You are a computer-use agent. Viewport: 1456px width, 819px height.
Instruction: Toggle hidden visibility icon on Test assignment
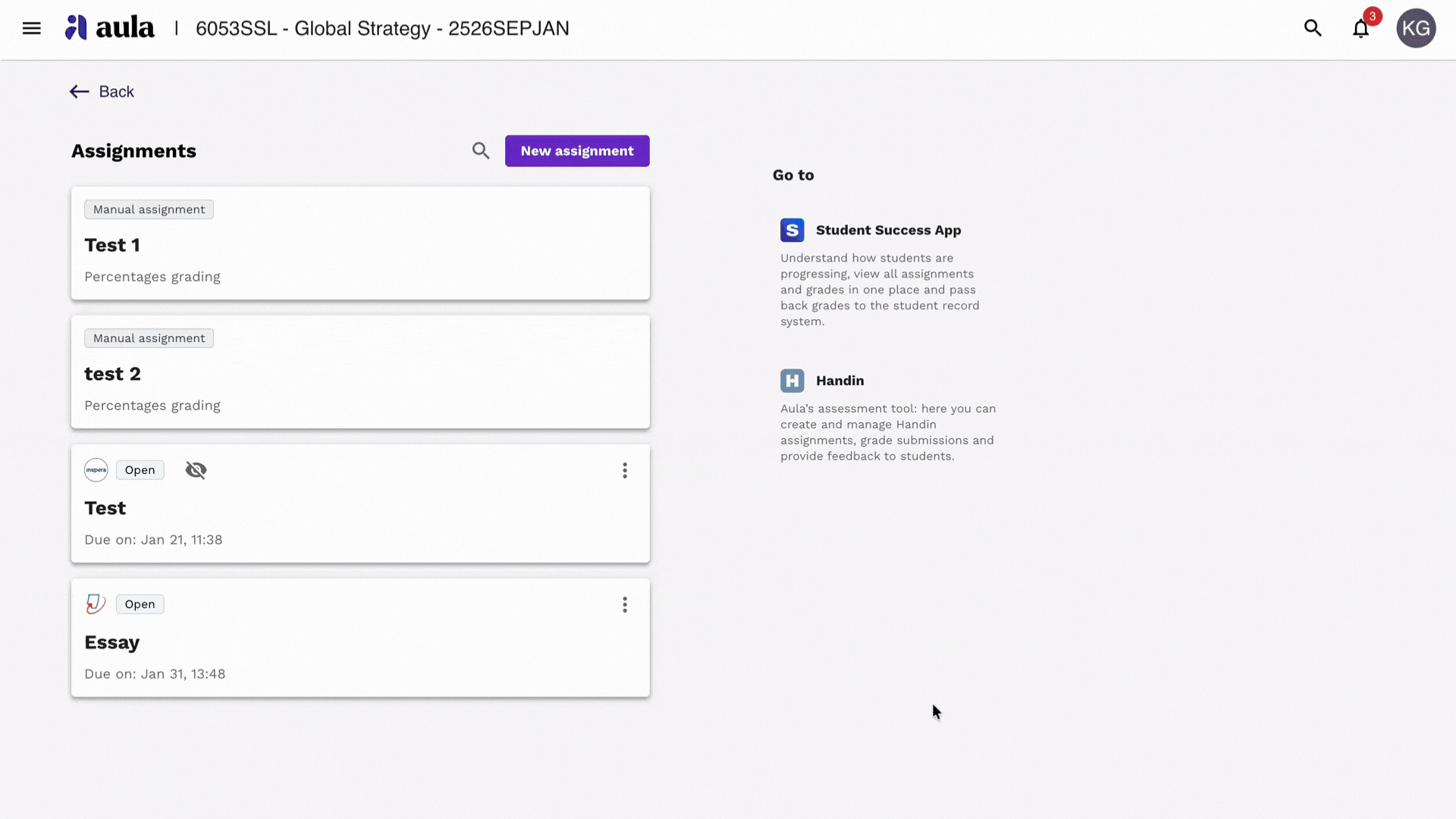(196, 470)
